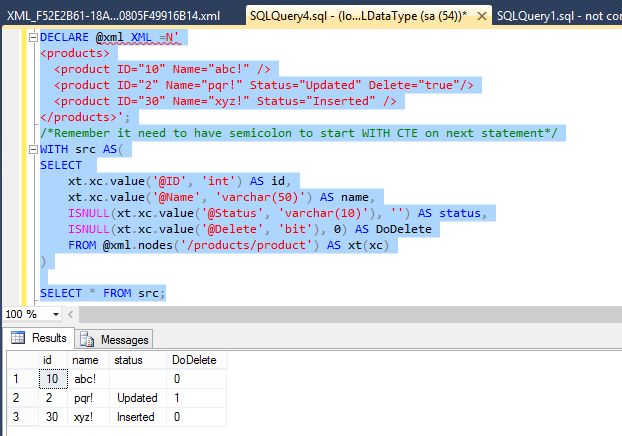The width and height of the screenshot is (622, 436).
Task: Click the ISNULL '@Delete' line
Action: [x=250, y=229]
